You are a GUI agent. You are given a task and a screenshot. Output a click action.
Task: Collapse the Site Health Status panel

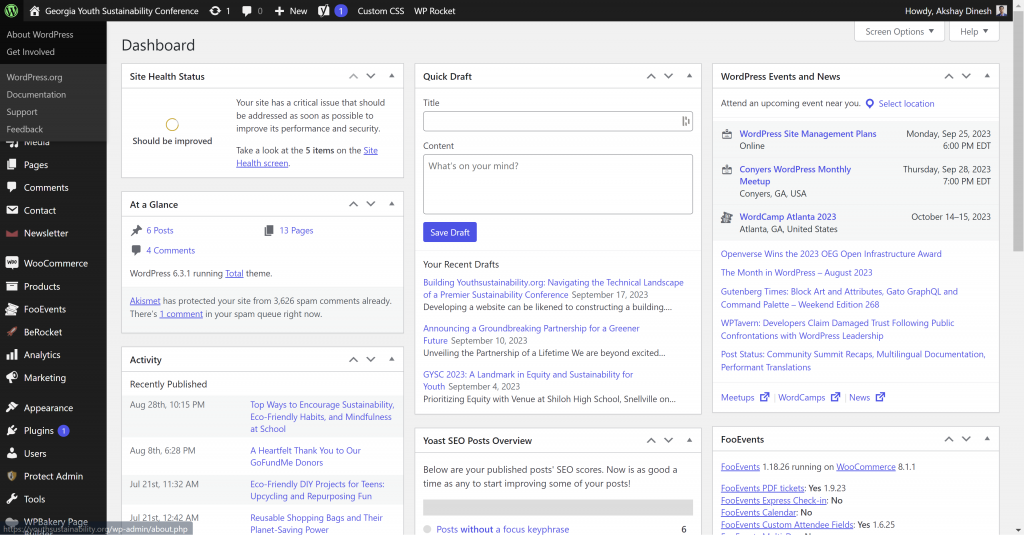[x=391, y=76]
